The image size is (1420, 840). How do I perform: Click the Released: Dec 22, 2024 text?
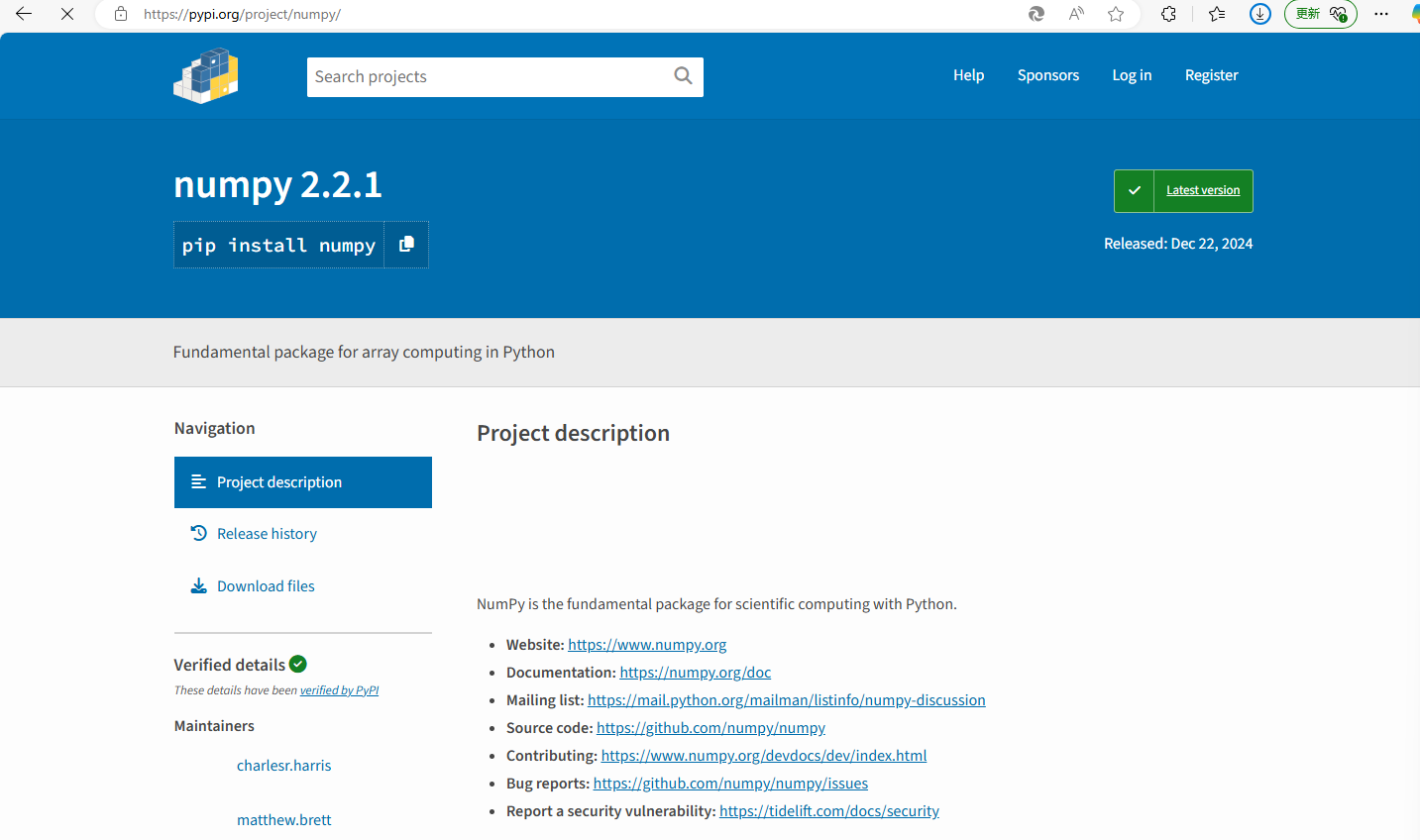[1178, 244]
